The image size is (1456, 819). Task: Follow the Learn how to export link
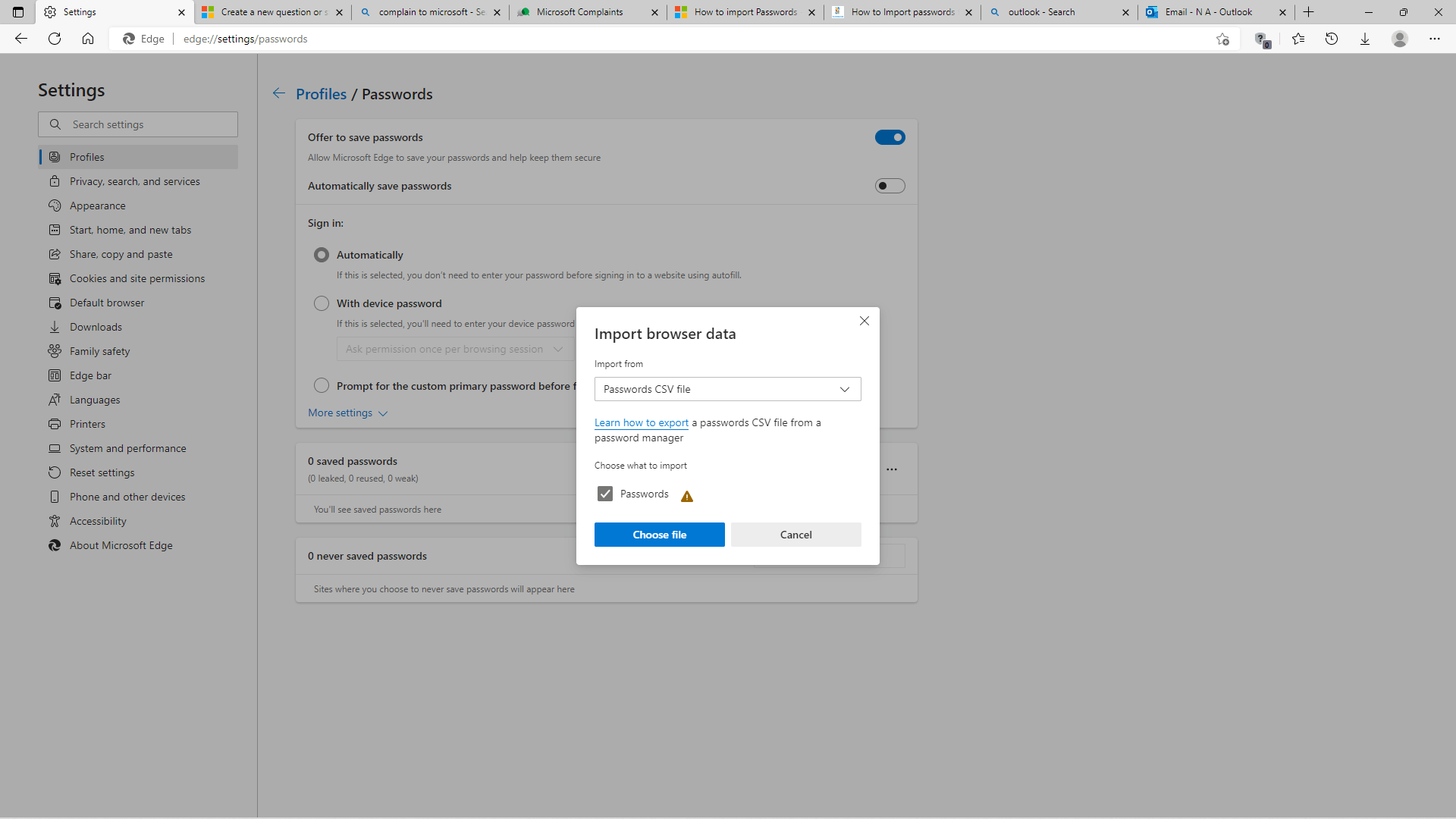point(642,422)
